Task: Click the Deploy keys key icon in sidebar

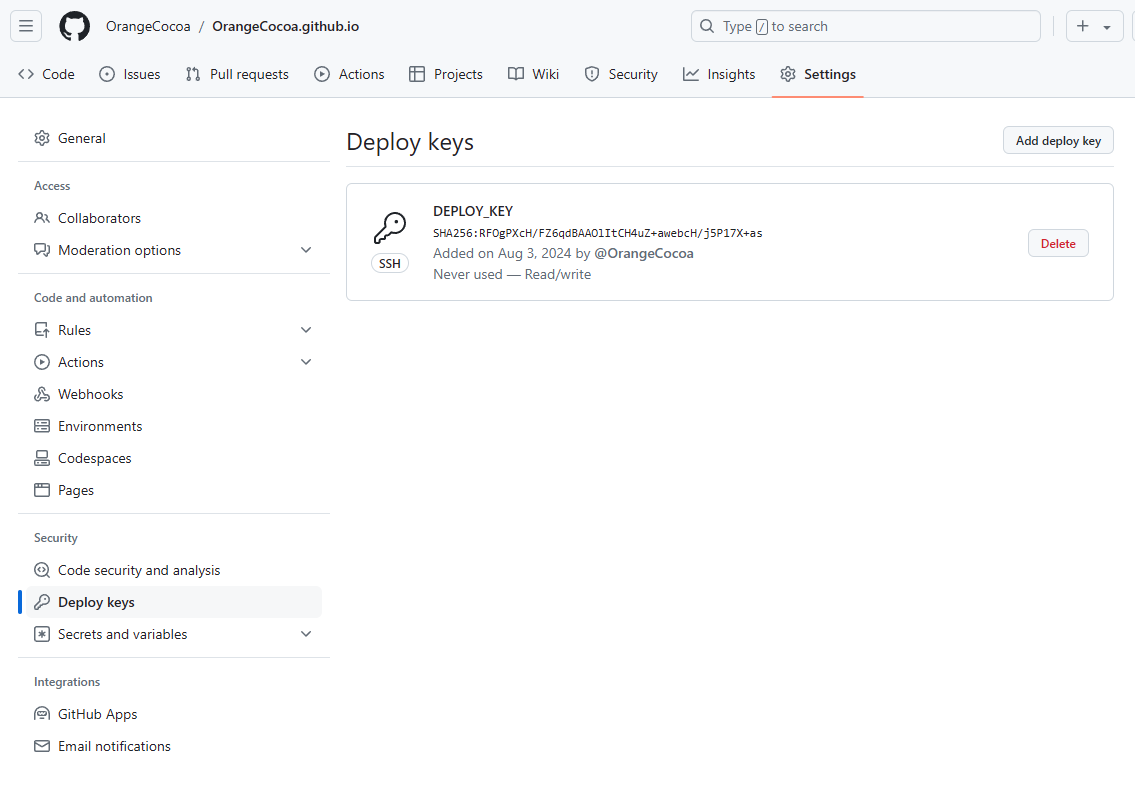Action: coord(42,602)
